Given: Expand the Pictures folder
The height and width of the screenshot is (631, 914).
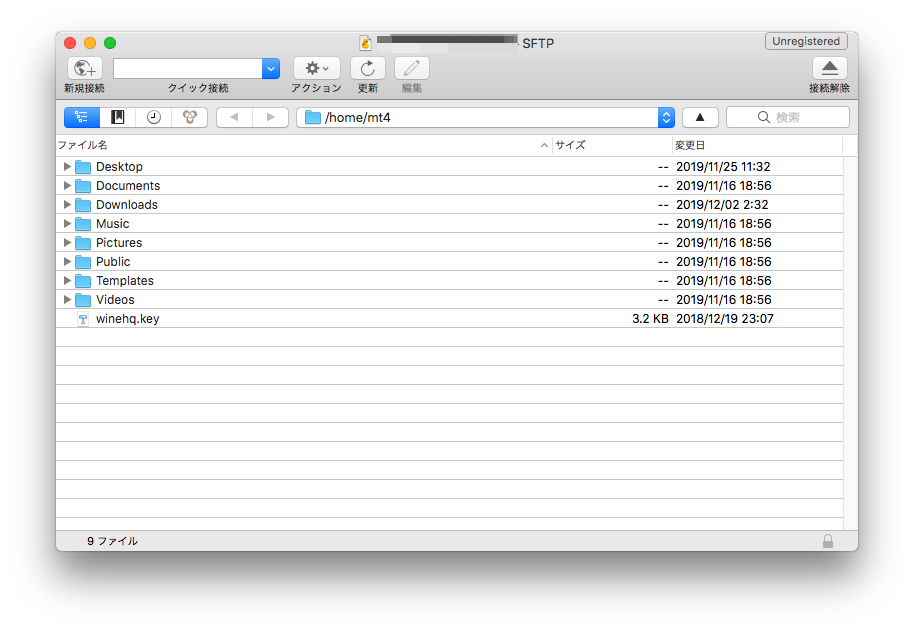Looking at the screenshot, I should 67,242.
